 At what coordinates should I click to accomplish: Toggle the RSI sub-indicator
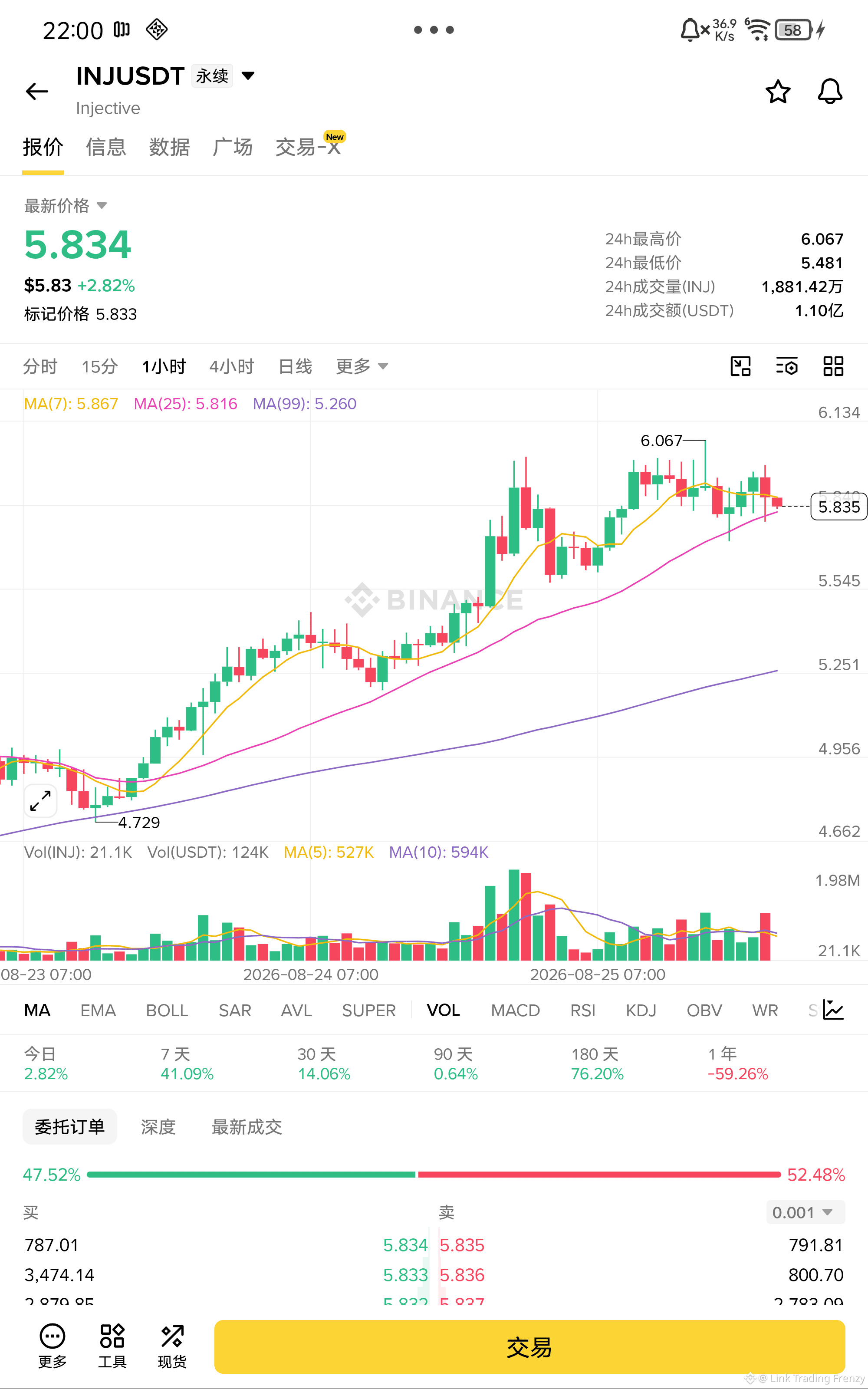tap(583, 1010)
